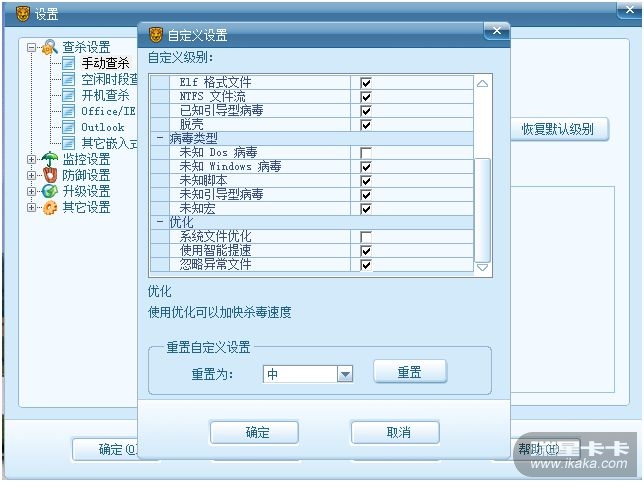
Task: Click the tiger logo in 设置 window title
Action: (x=23, y=14)
